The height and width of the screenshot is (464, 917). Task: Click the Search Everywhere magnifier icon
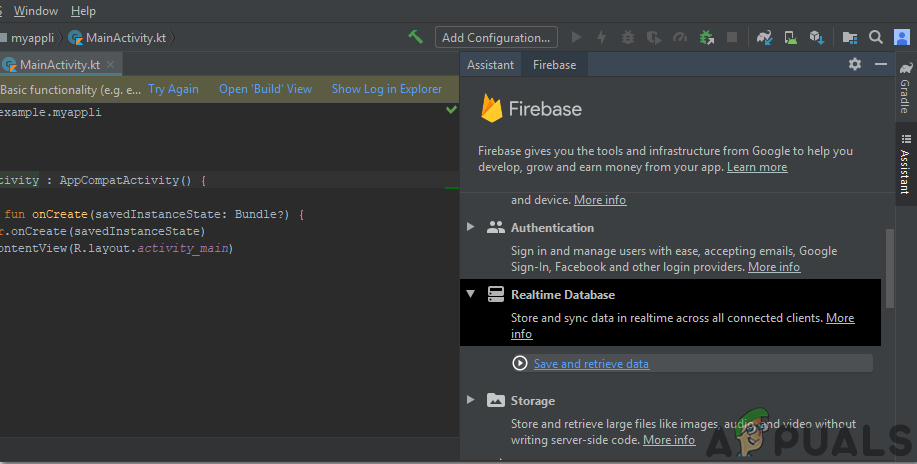(875, 37)
